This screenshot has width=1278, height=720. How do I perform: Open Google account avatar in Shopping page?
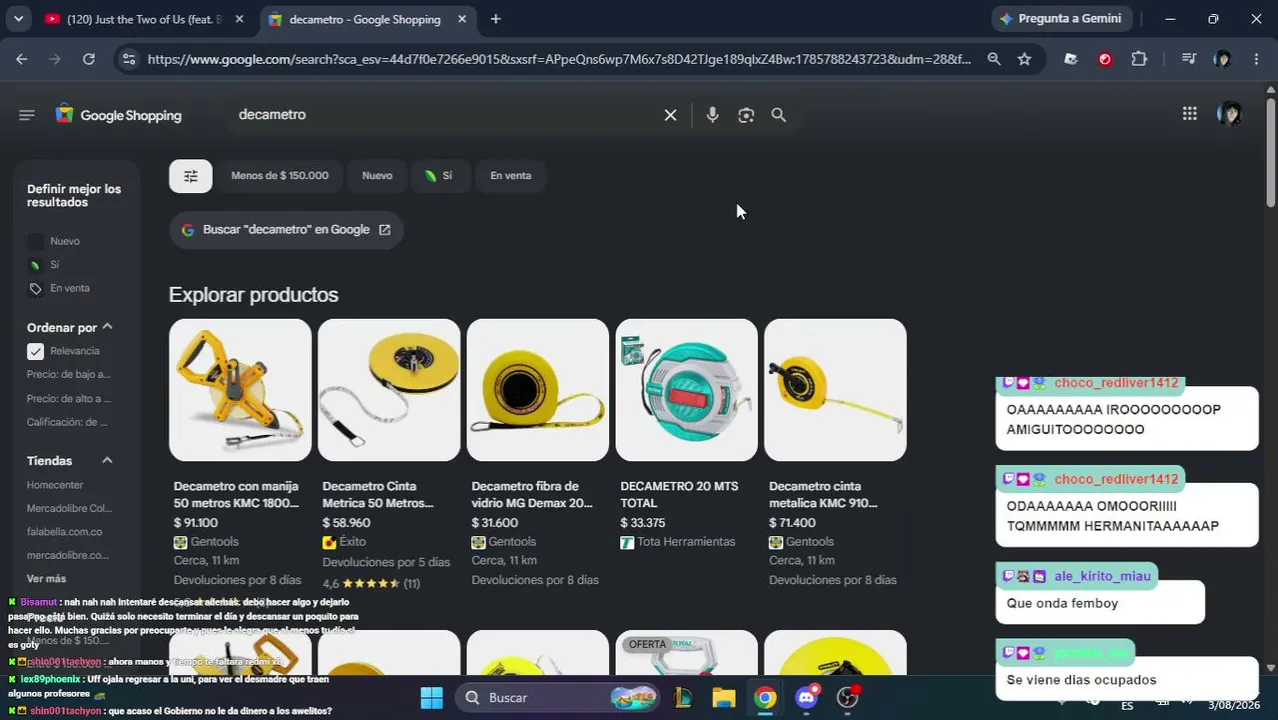tap(1229, 114)
